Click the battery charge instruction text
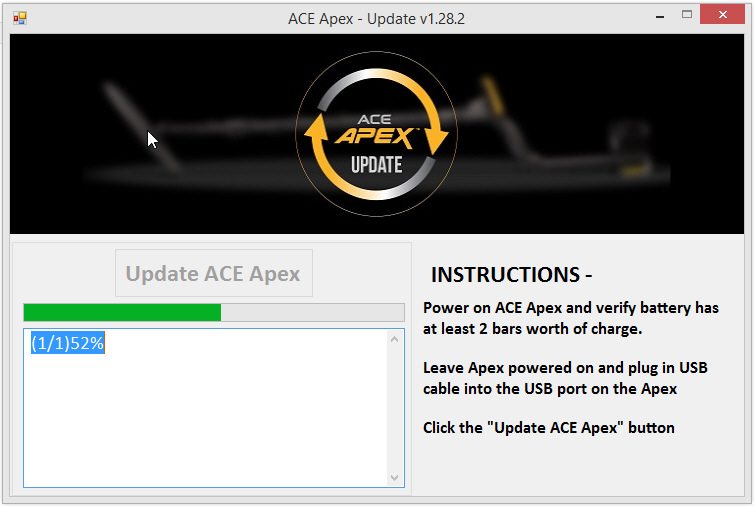This screenshot has width=755, height=507. (x=571, y=318)
